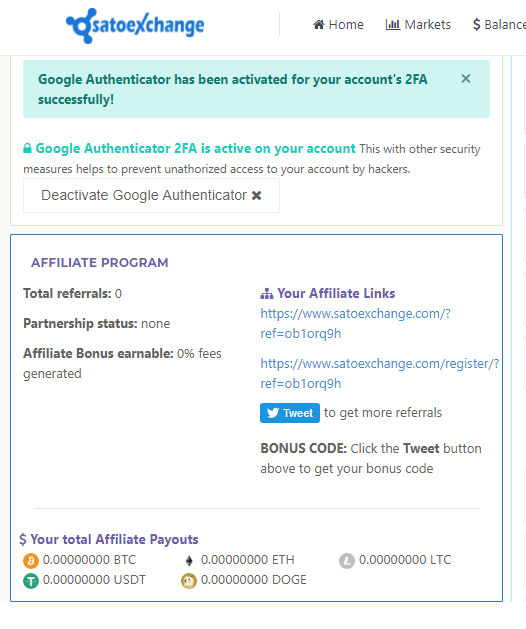The height and width of the screenshot is (629, 526).
Task: Click the Ethereum ETH payout icon
Action: pos(189,560)
